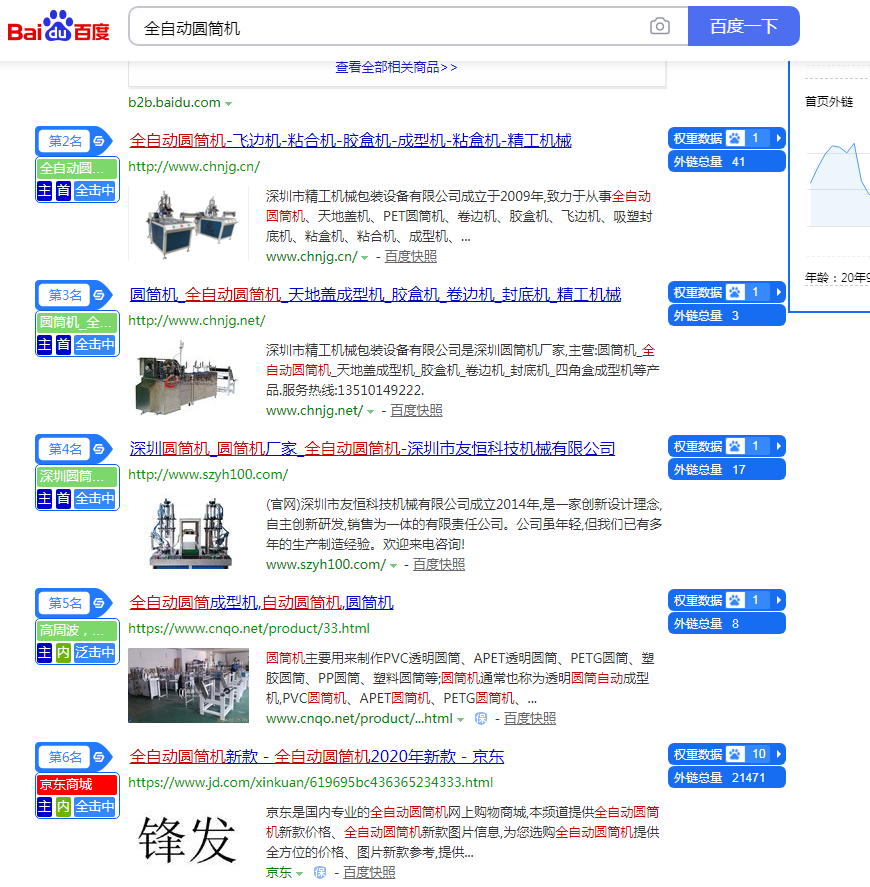Expand 权重数据 arrow for jd.com result

[778, 754]
